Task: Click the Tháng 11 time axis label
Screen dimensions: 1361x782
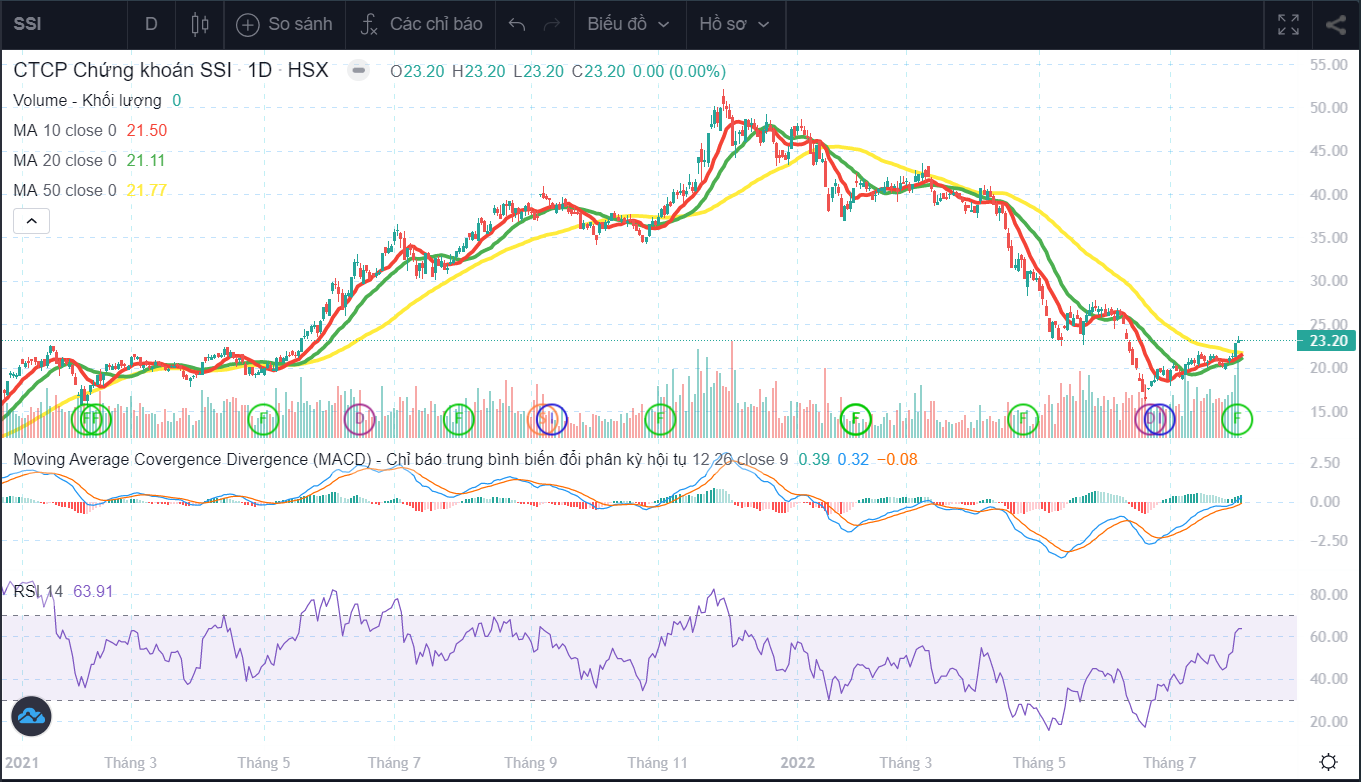Action: click(x=659, y=763)
